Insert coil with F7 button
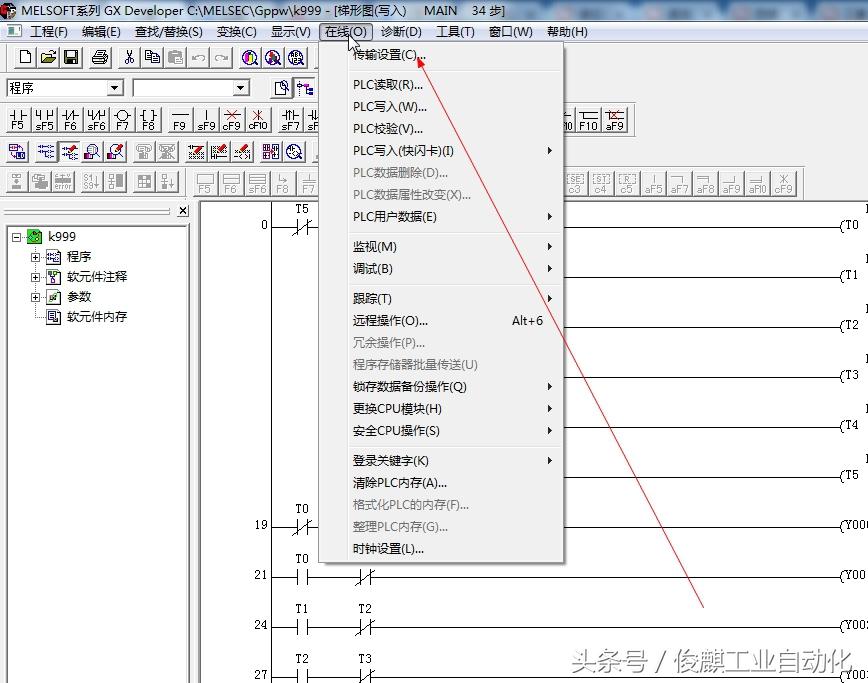This screenshot has height=683, width=868. coord(122,120)
